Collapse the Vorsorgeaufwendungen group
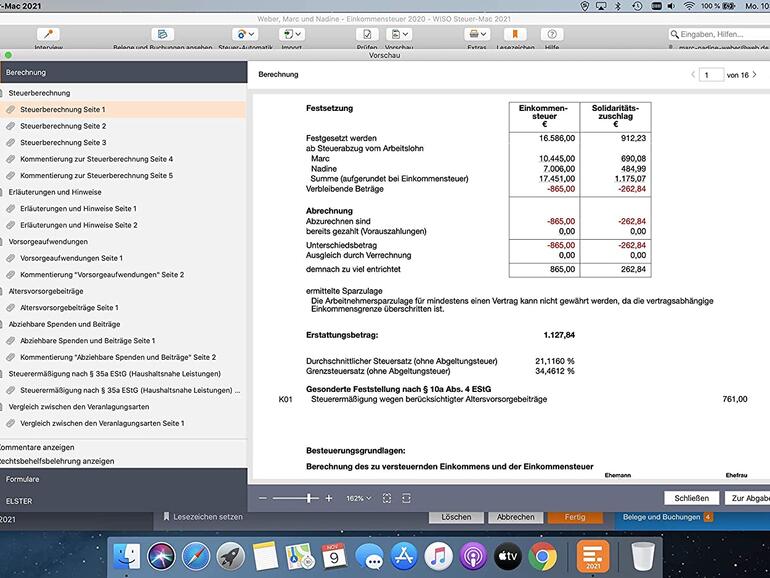This screenshot has height=578, width=770. point(48,242)
